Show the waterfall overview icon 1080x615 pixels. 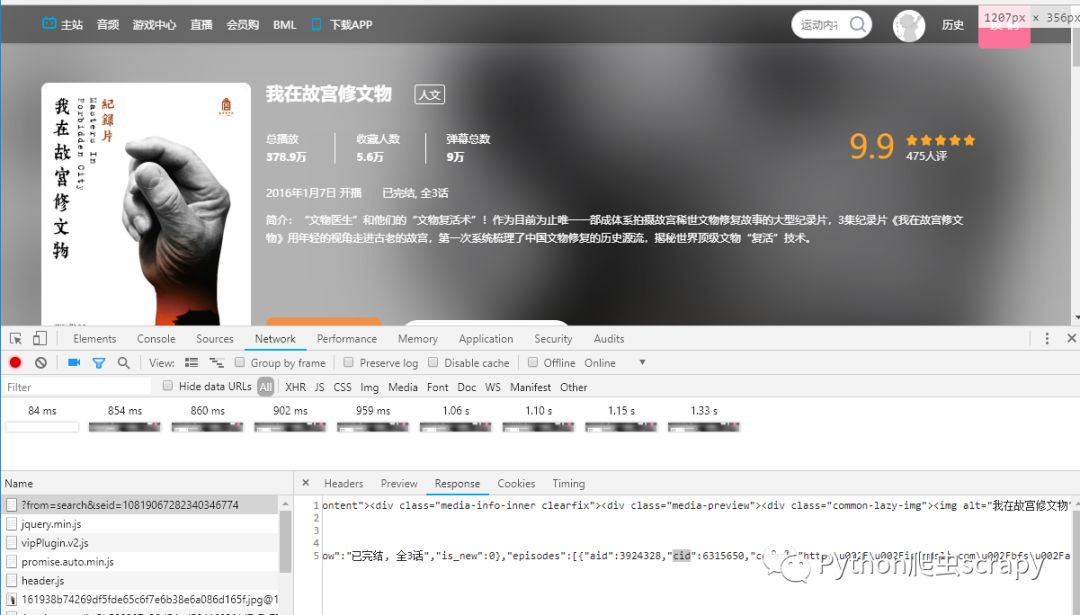(216, 362)
